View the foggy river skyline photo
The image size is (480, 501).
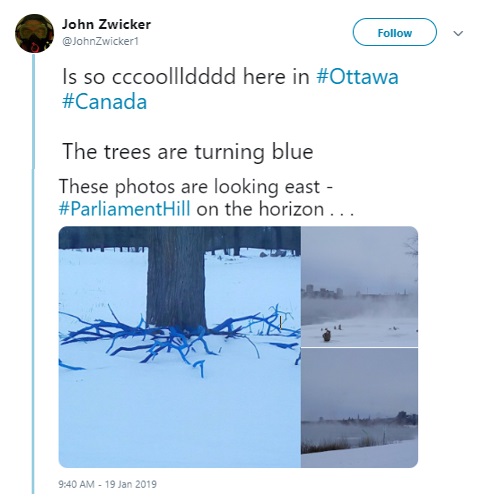click(359, 286)
